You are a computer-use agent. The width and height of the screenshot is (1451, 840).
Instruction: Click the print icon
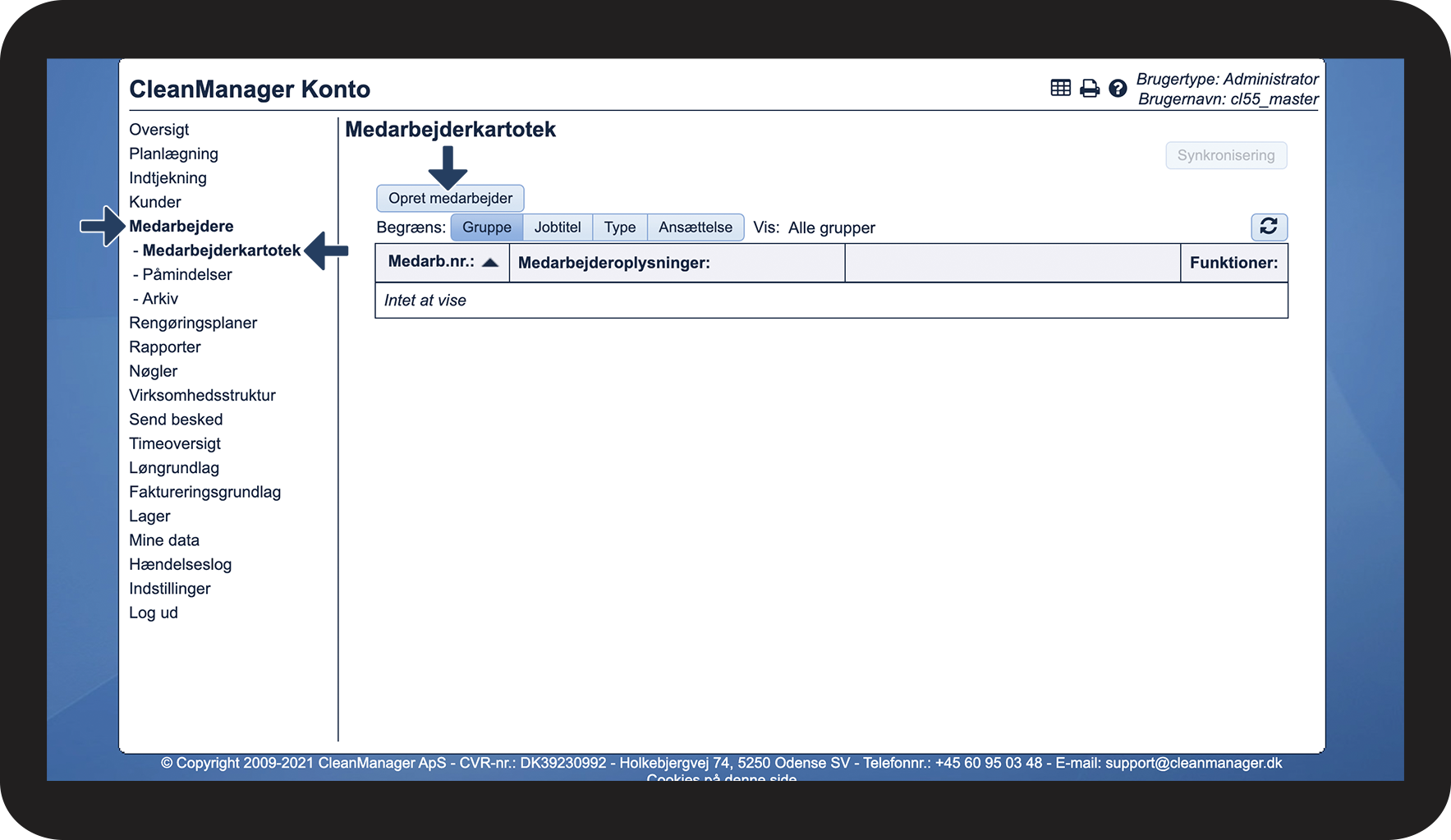point(1089,88)
